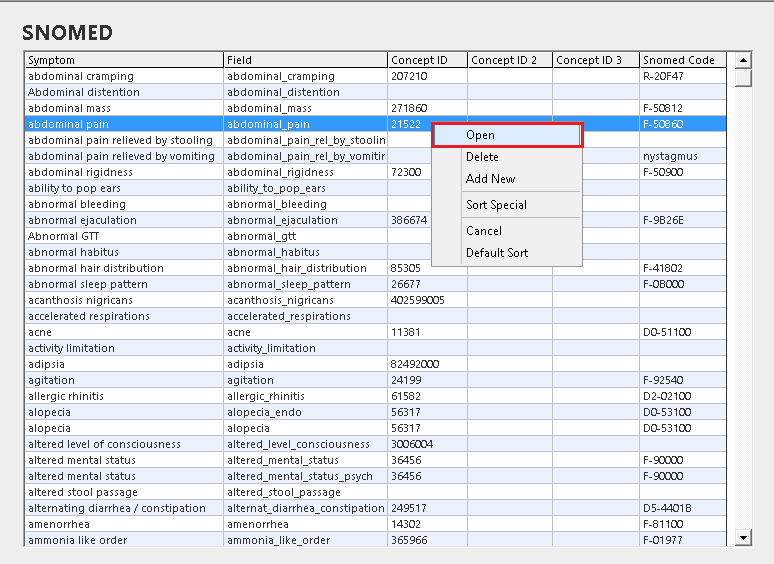The height and width of the screenshot is (564, 774).
Task: Select ammonia like order symptom
Action: [x=124, y=540]
